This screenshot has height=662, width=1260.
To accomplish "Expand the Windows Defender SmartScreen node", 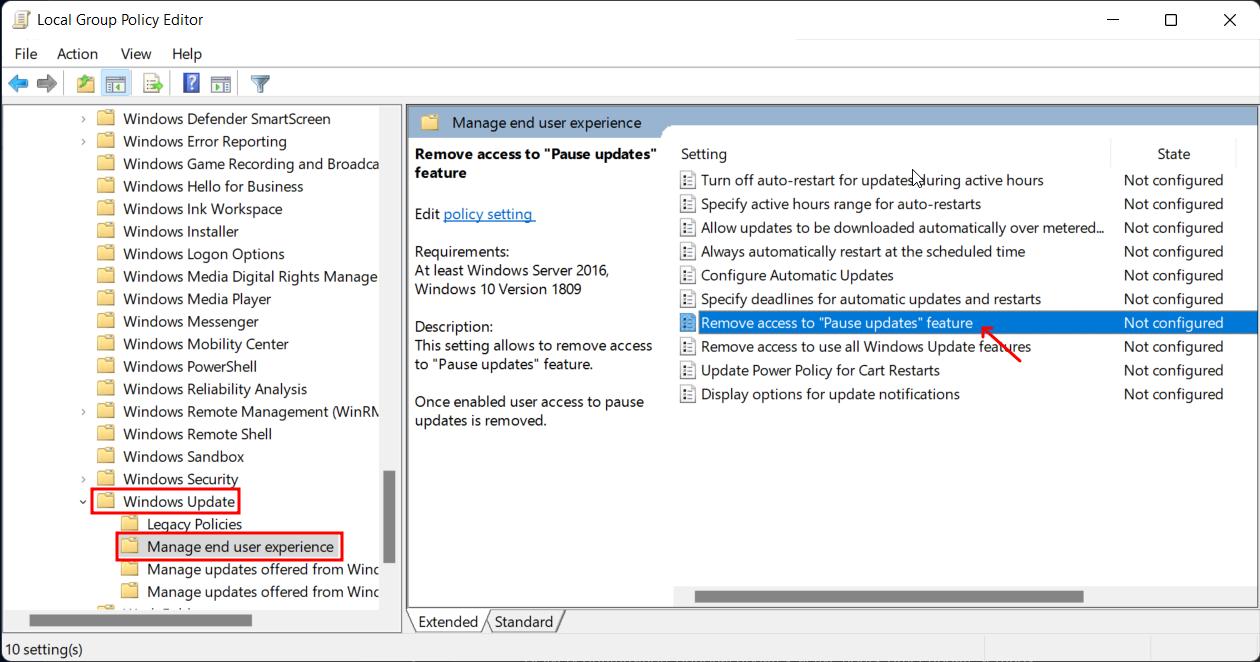I will (83, 119).
